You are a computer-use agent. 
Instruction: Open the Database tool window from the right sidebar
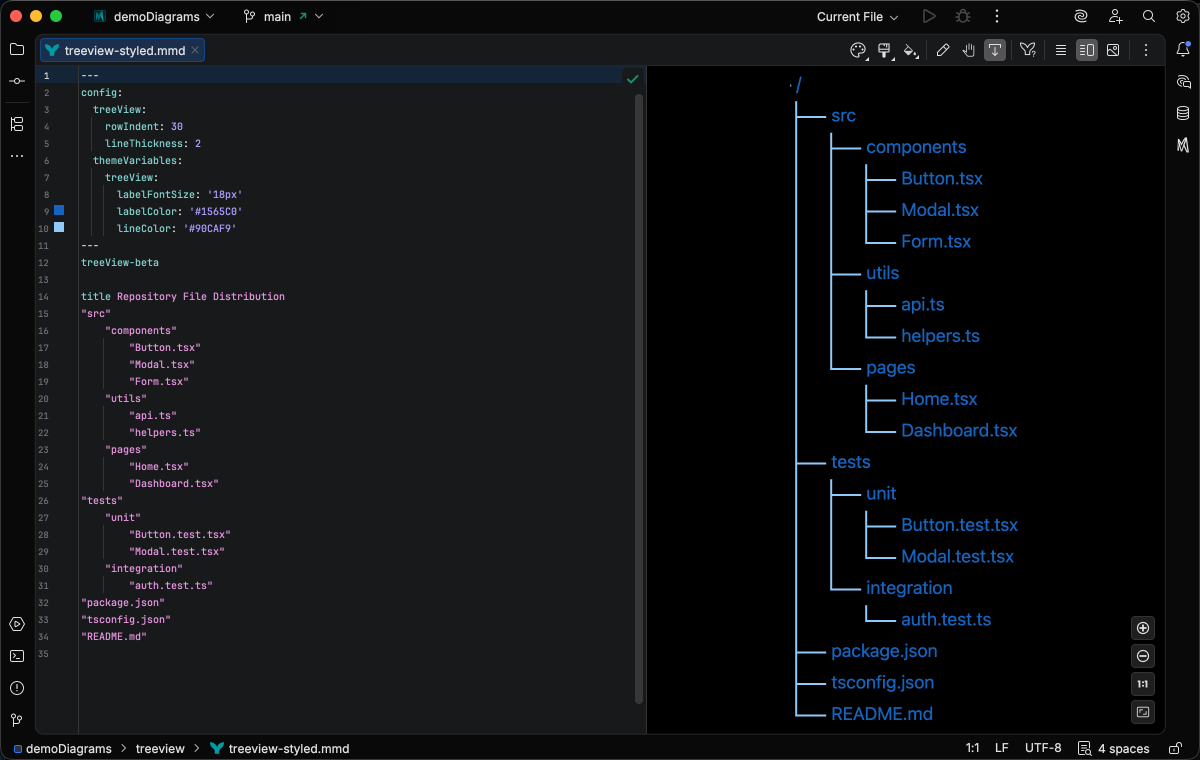pyautogui.click(x=1183, y=113)
